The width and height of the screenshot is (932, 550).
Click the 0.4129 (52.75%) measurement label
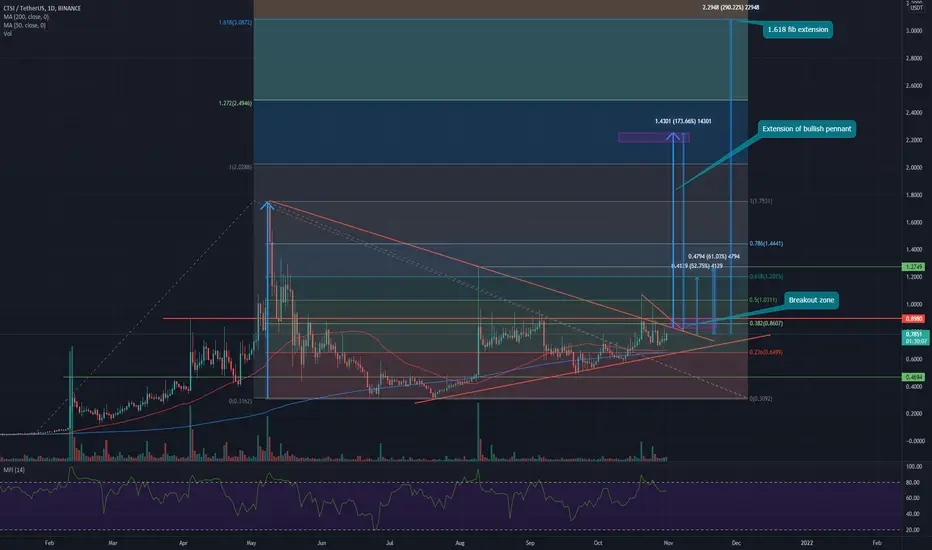[697, 266]
